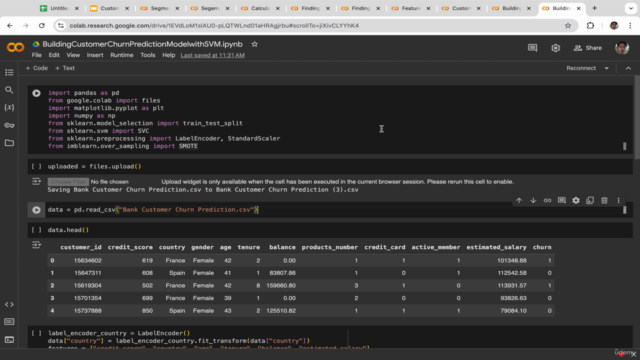Open the command palette icon

point(9,322)
